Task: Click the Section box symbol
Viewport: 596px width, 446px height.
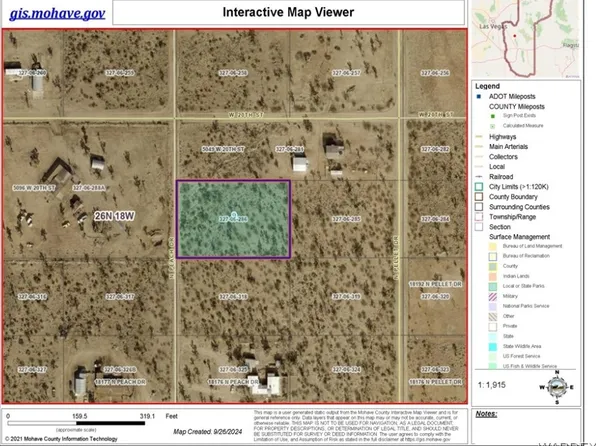Action: point(479,227)
